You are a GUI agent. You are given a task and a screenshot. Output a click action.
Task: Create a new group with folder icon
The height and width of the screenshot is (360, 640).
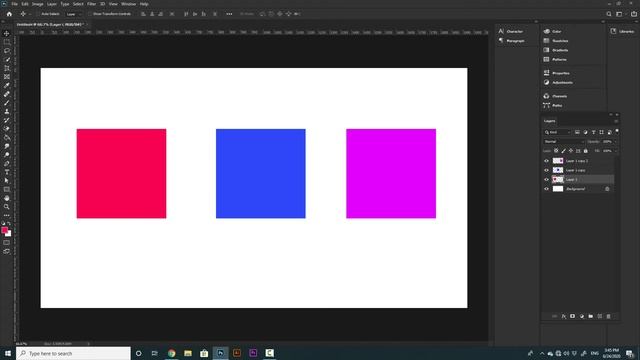tap(591, 316)
